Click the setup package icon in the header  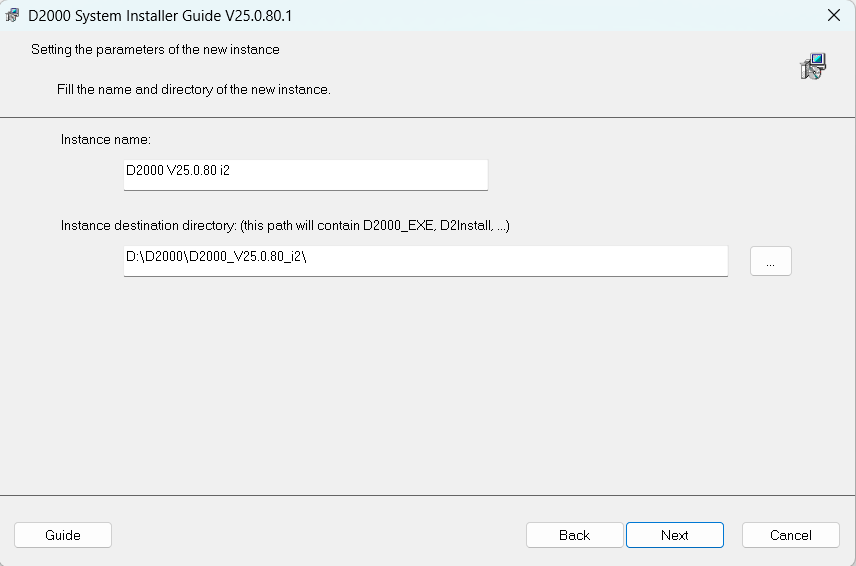pyautogui.click(x=812, y=67)
